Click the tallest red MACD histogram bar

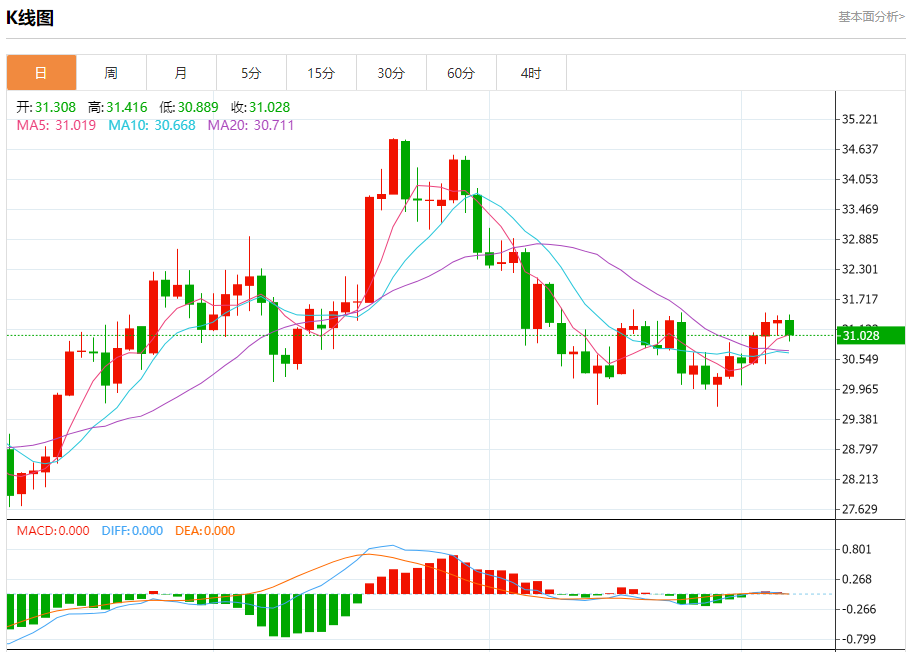pyautogui.click(x=454, y=575)
